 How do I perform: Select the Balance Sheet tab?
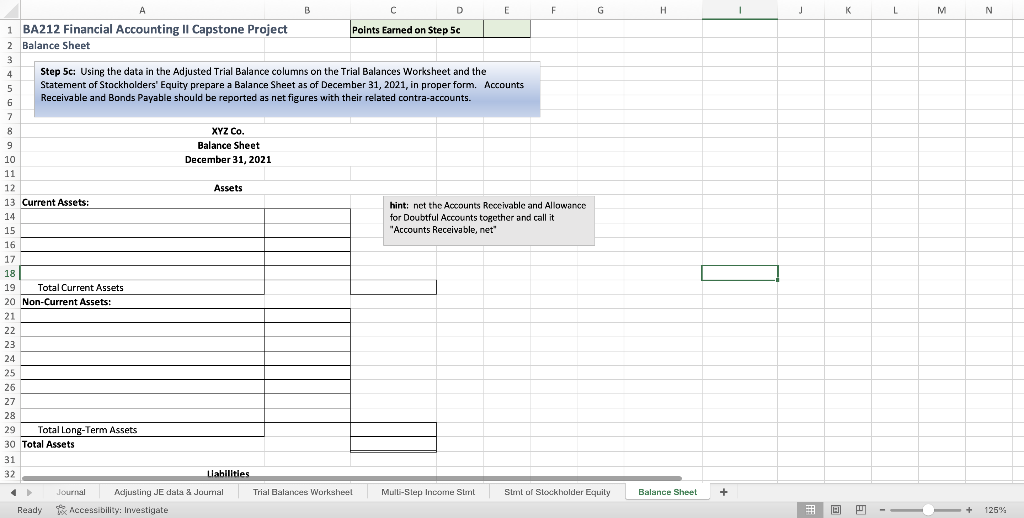667,492
